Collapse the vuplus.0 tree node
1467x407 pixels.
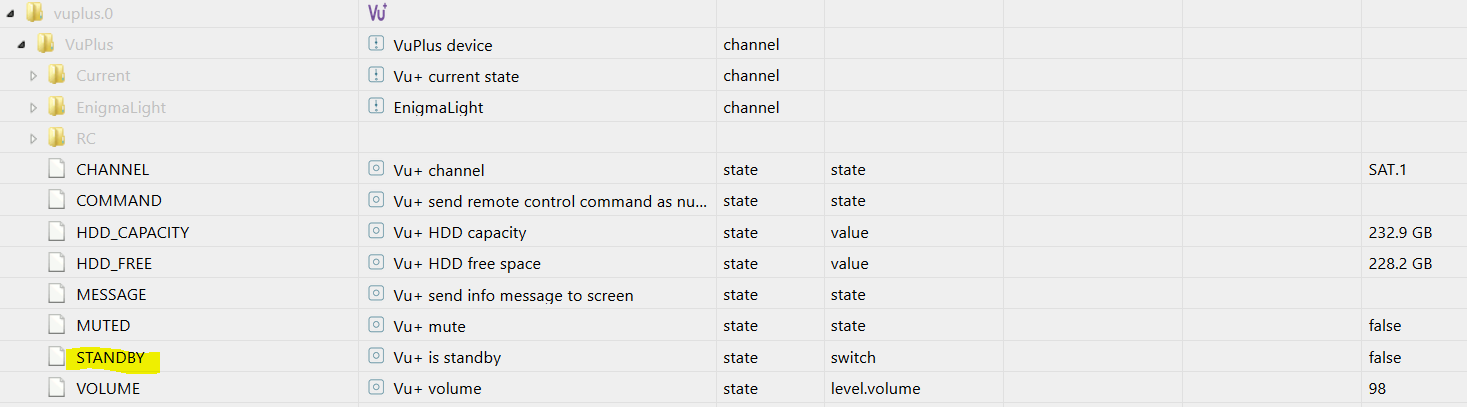(x=10, y=13)
